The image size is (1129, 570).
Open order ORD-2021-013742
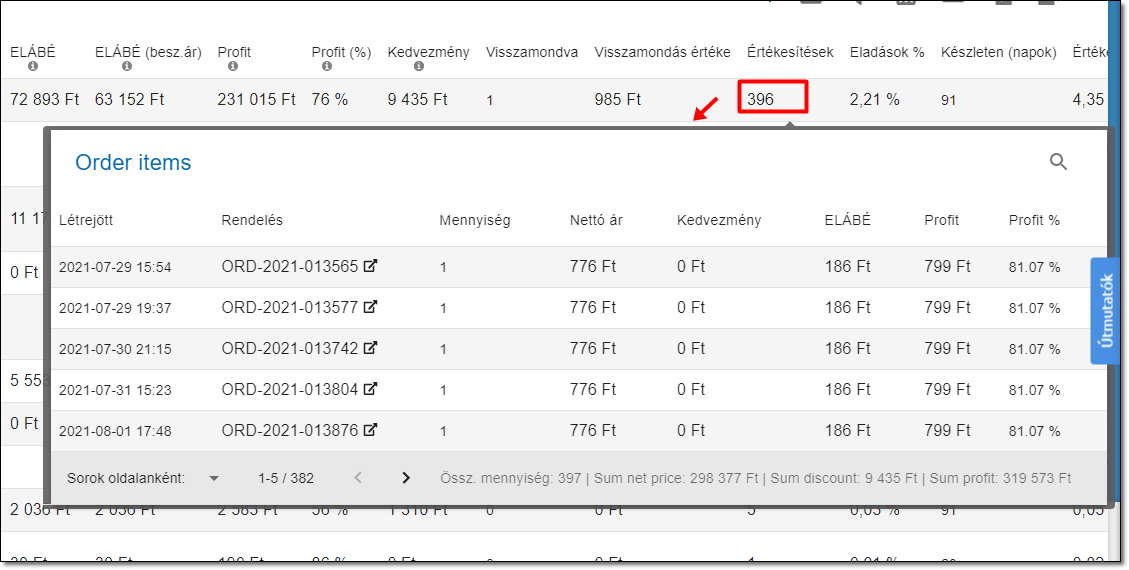click(x=289, y=348)
